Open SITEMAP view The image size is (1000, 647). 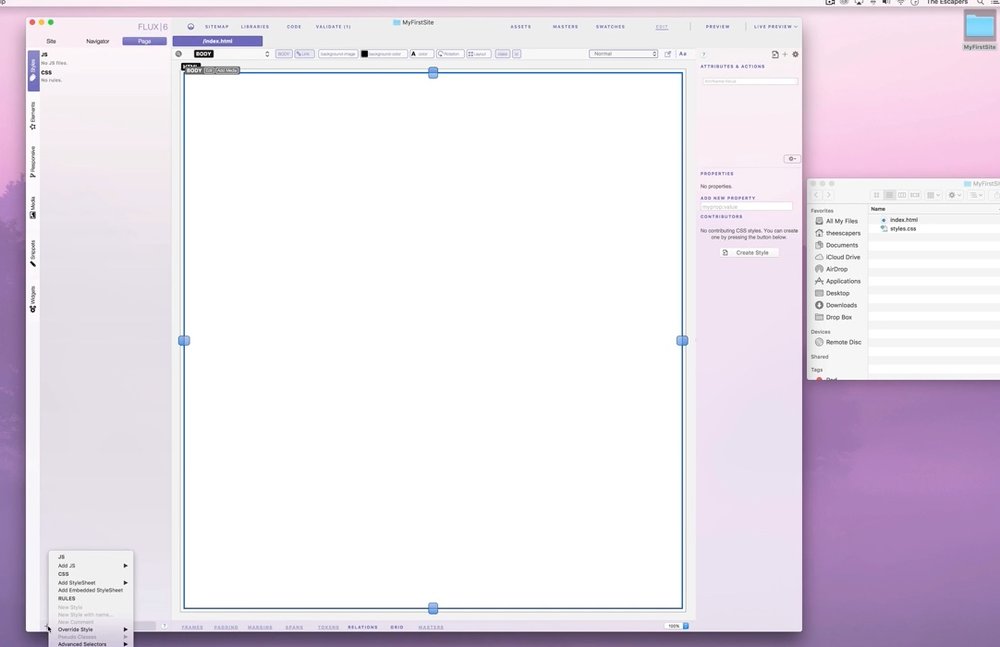click(x=217, y=27)
